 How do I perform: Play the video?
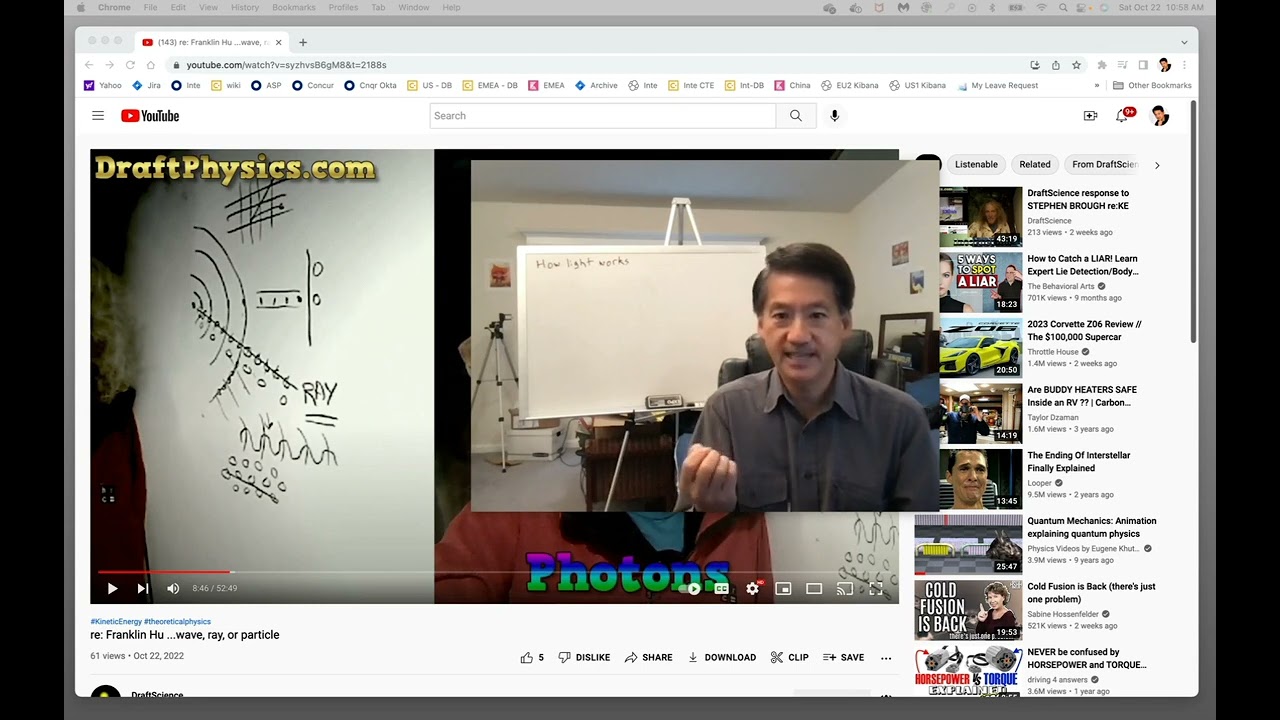[112, 589]
